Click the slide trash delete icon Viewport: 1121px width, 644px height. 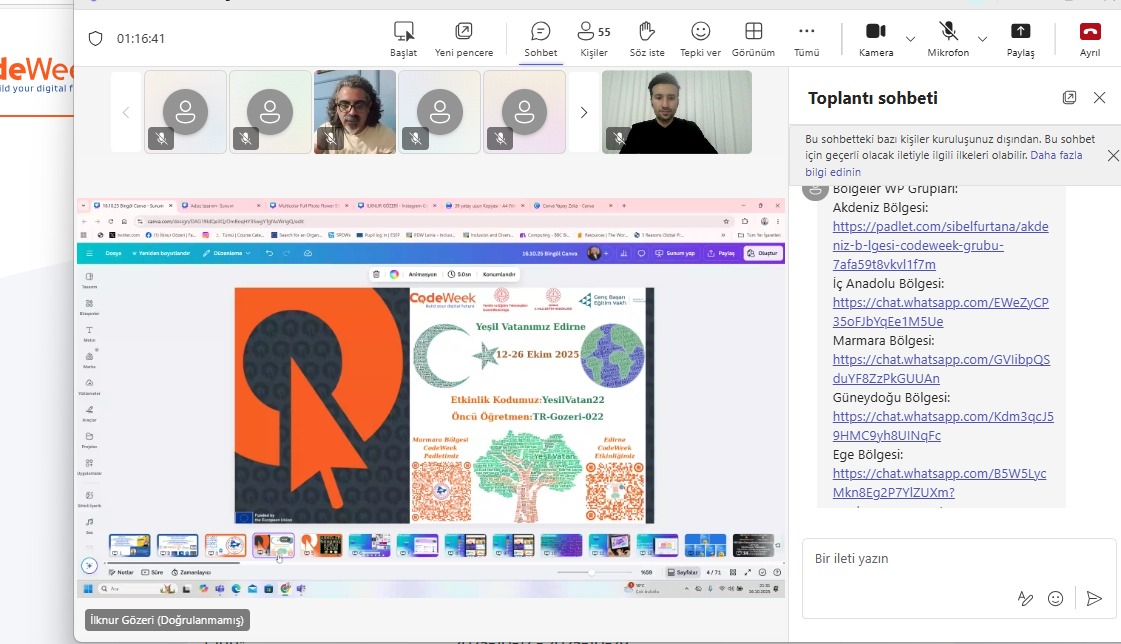coord(376,274)
